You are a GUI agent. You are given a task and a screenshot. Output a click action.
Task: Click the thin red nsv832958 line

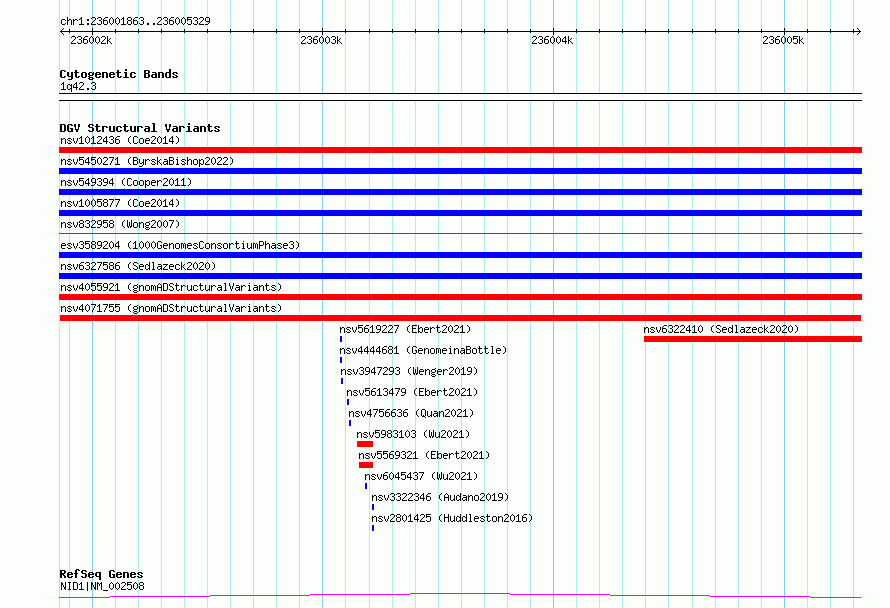pyautogui.click(x=460, y=233)
